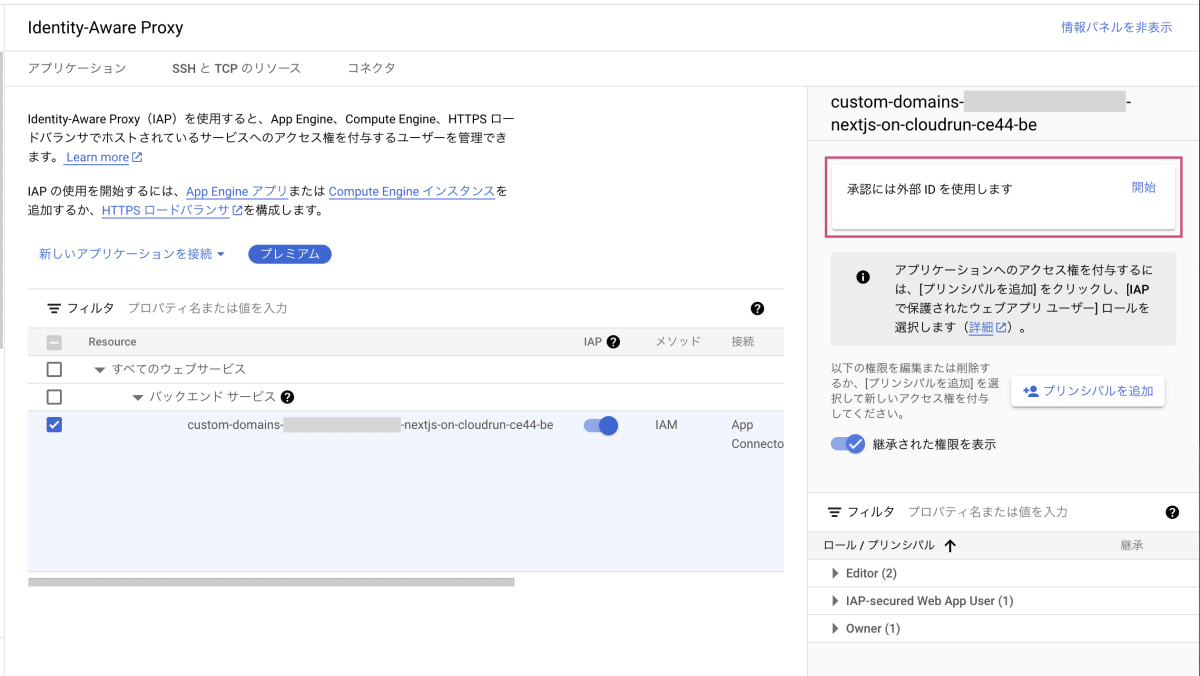Expand IAP-secured Web App User (1) role
The image size is (1200, 676).
click(x=836, y=601)
